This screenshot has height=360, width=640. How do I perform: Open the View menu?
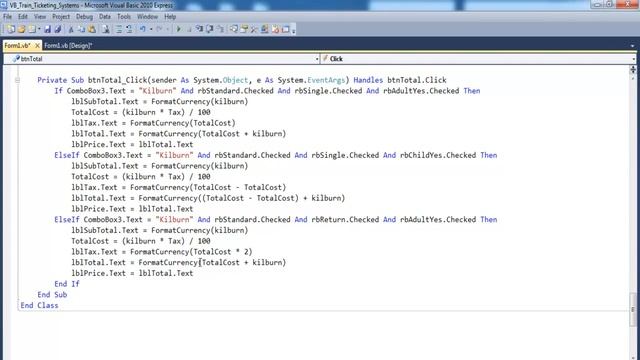point(40,17)
